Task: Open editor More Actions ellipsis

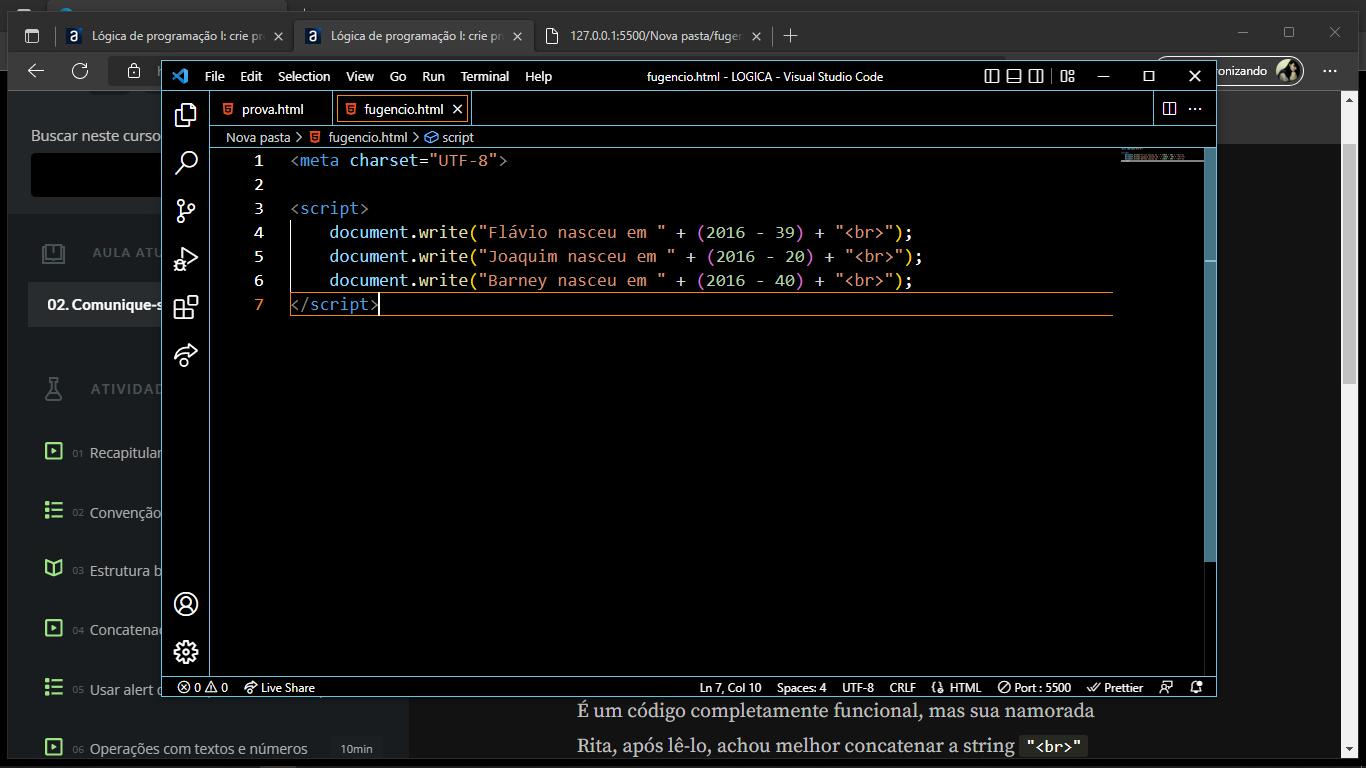Action: click(1195, 109)
